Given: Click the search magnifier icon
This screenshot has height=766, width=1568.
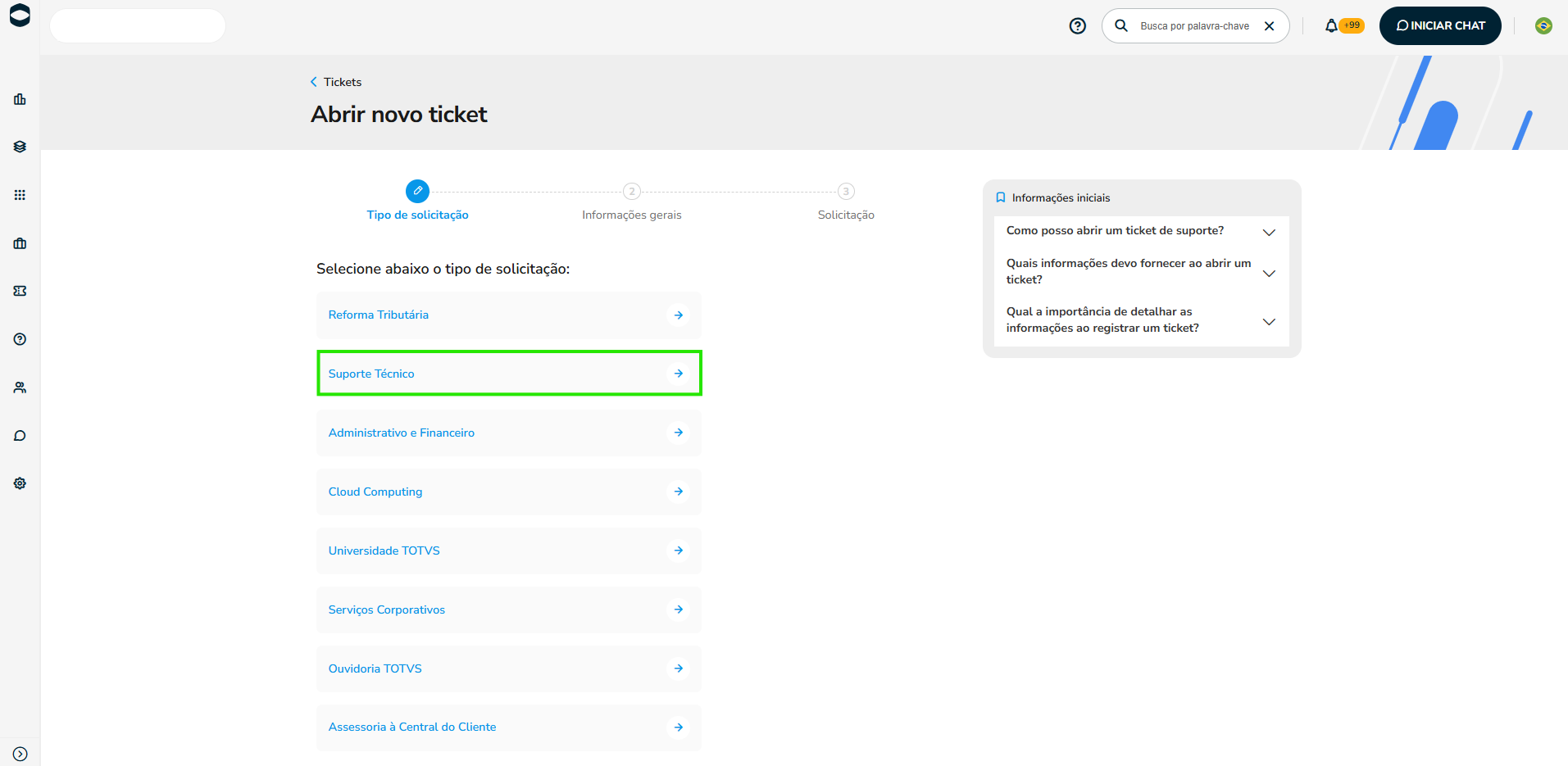Looking at the screenshot, I should (1121, 25).
